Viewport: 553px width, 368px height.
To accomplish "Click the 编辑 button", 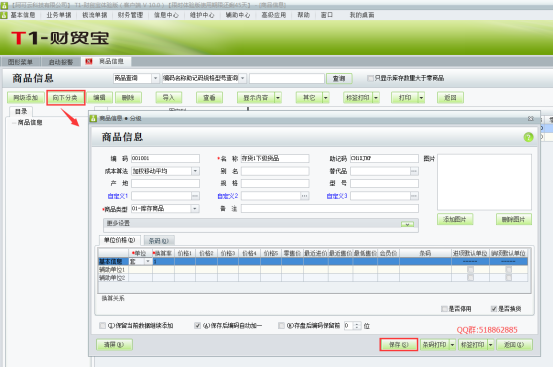I will (x=99, y=98).
